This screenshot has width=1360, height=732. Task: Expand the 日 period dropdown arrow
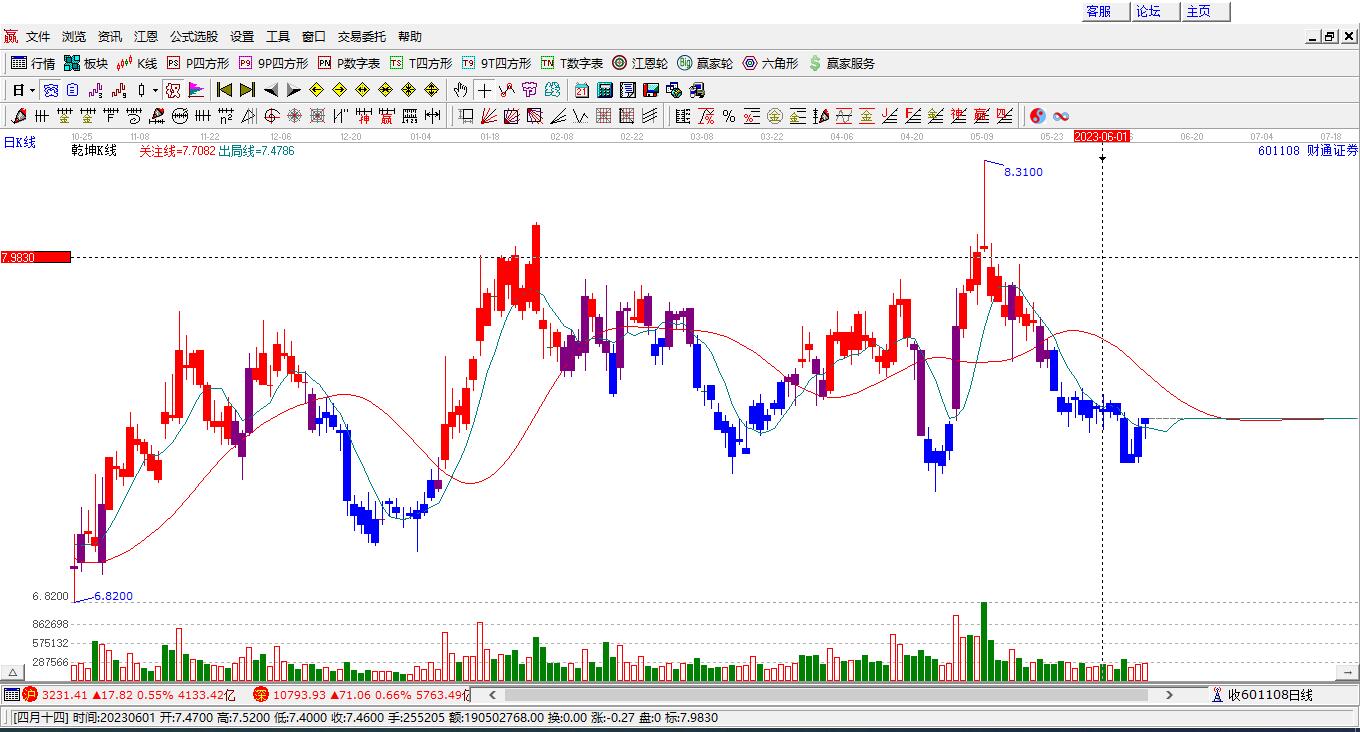[x=32, y=90]
